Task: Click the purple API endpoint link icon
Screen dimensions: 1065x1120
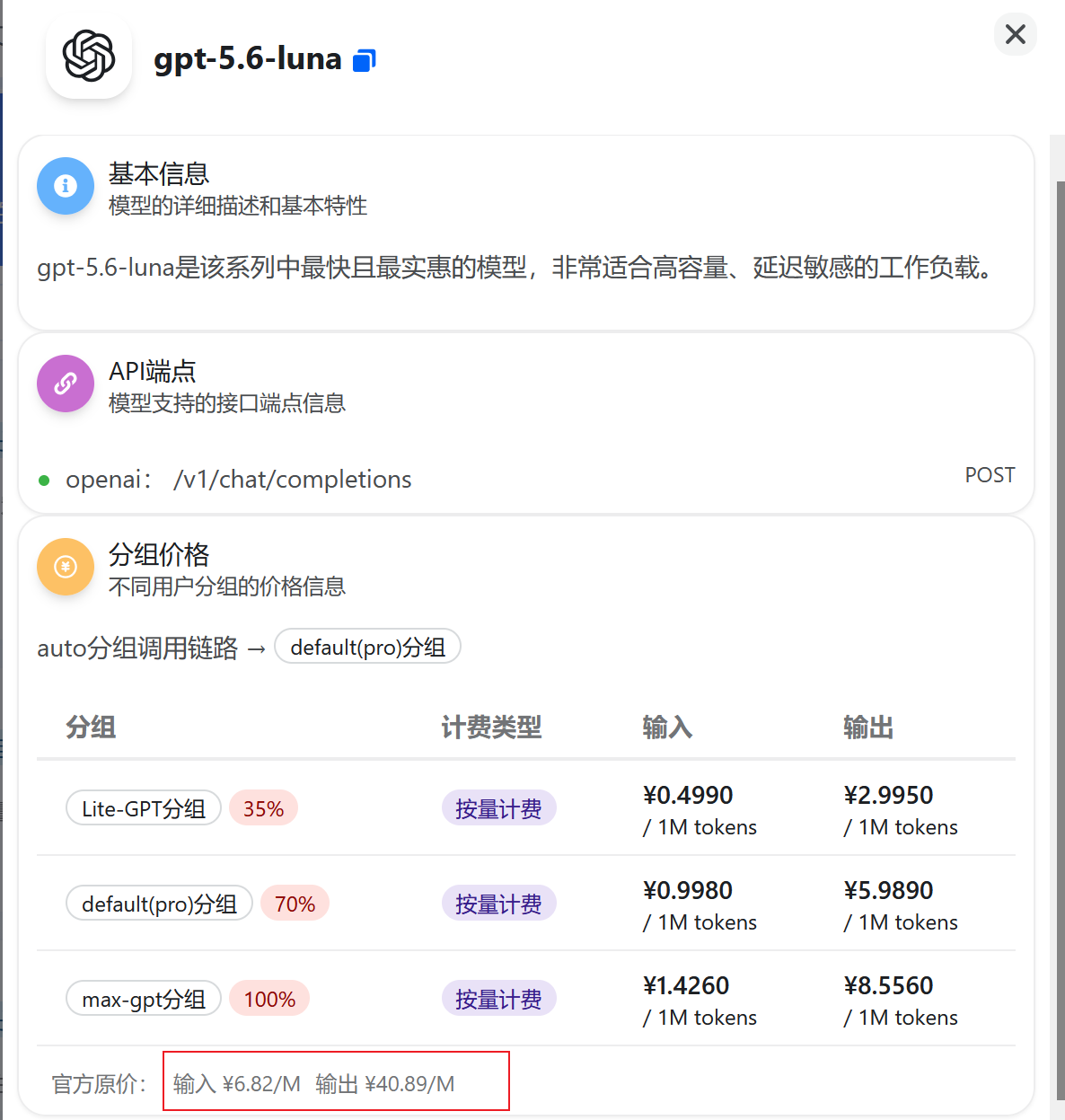Action: coord(66,384)
